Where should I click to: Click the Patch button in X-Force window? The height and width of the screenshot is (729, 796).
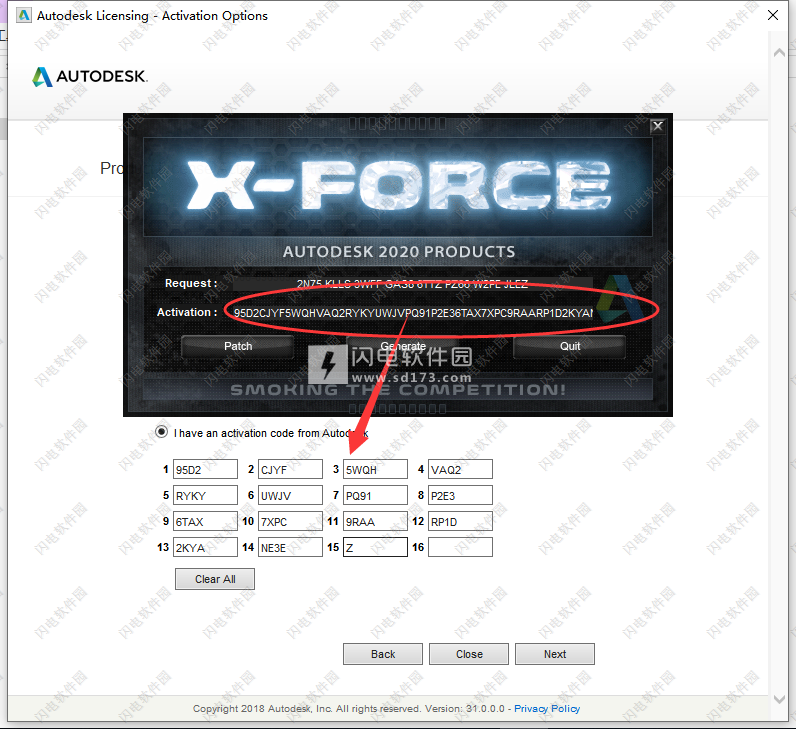point(238,347)
